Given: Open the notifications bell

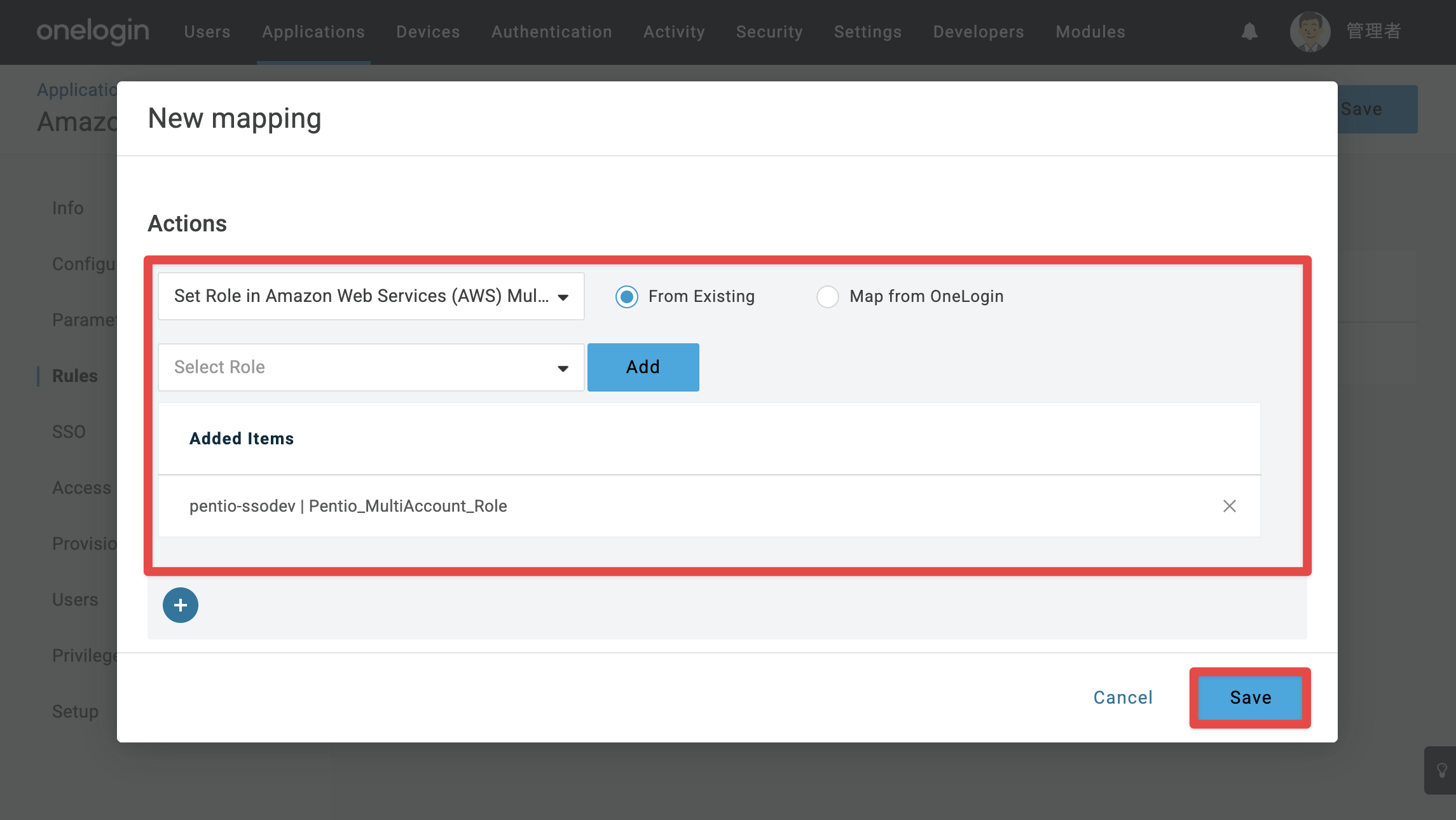Looking at the screenshot, I should pos(1249,31).
